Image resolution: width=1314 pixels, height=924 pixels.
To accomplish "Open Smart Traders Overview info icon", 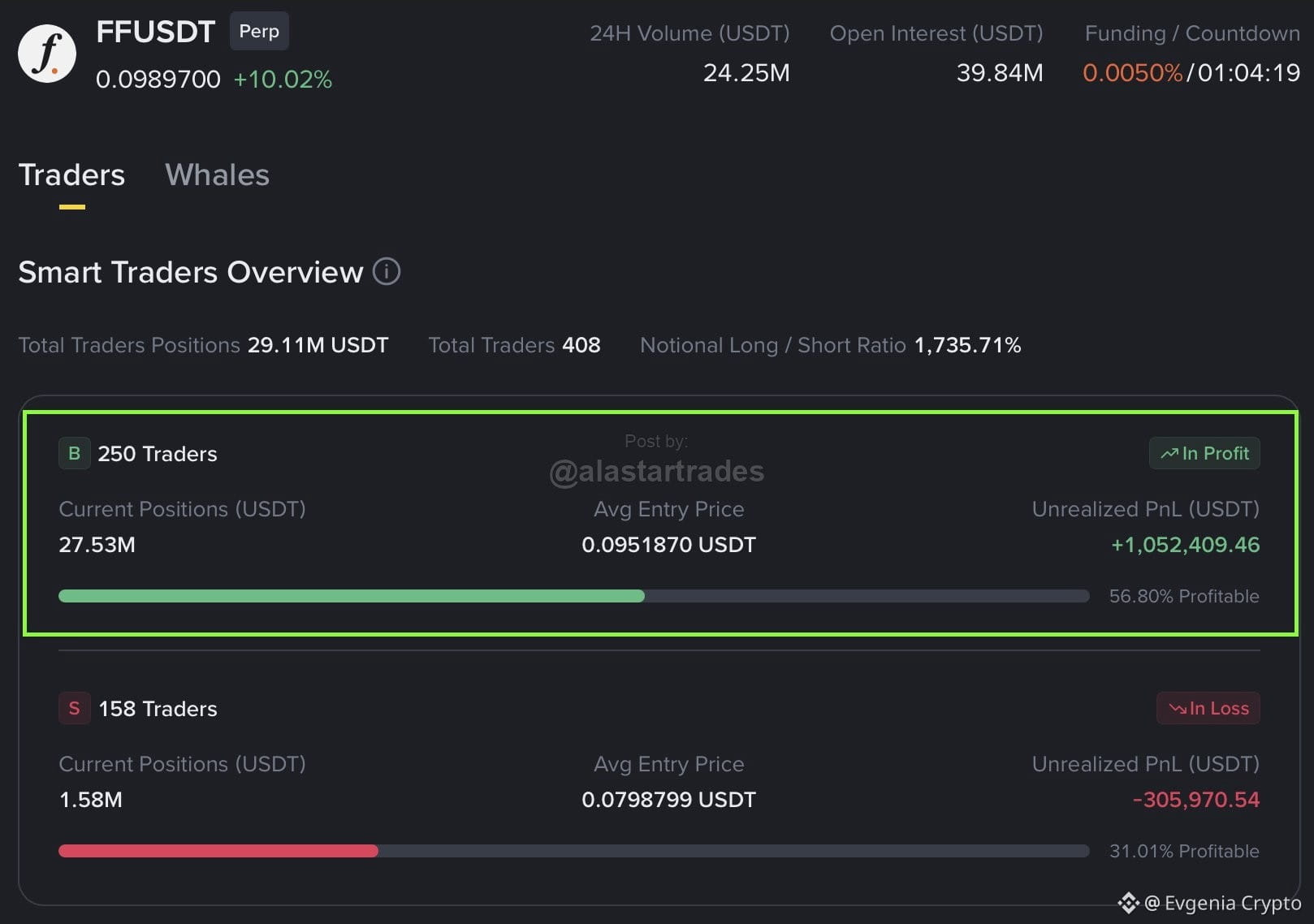I will (x=387, y=271).
